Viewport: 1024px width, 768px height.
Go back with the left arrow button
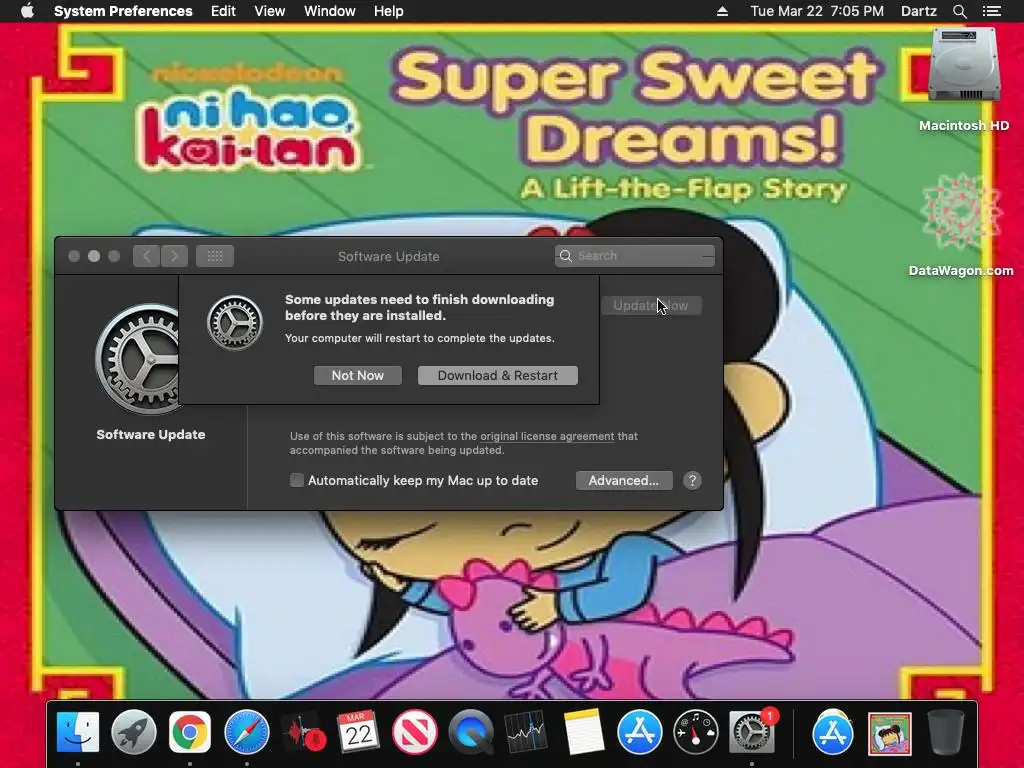click(x=146, y=256)
